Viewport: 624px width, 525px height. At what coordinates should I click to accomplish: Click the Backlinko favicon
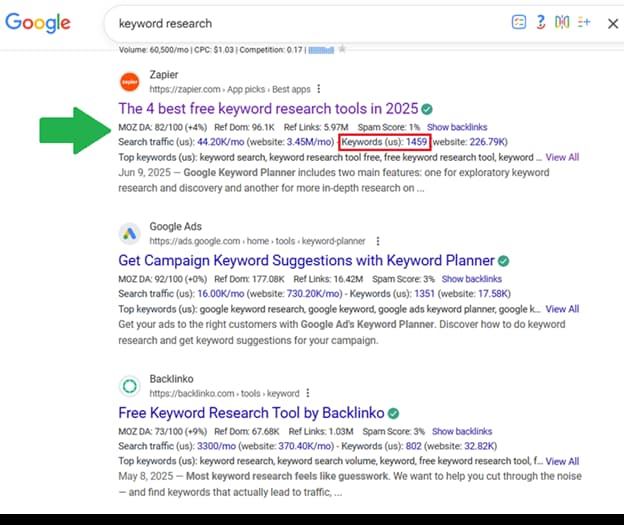[x=130, y=386]
